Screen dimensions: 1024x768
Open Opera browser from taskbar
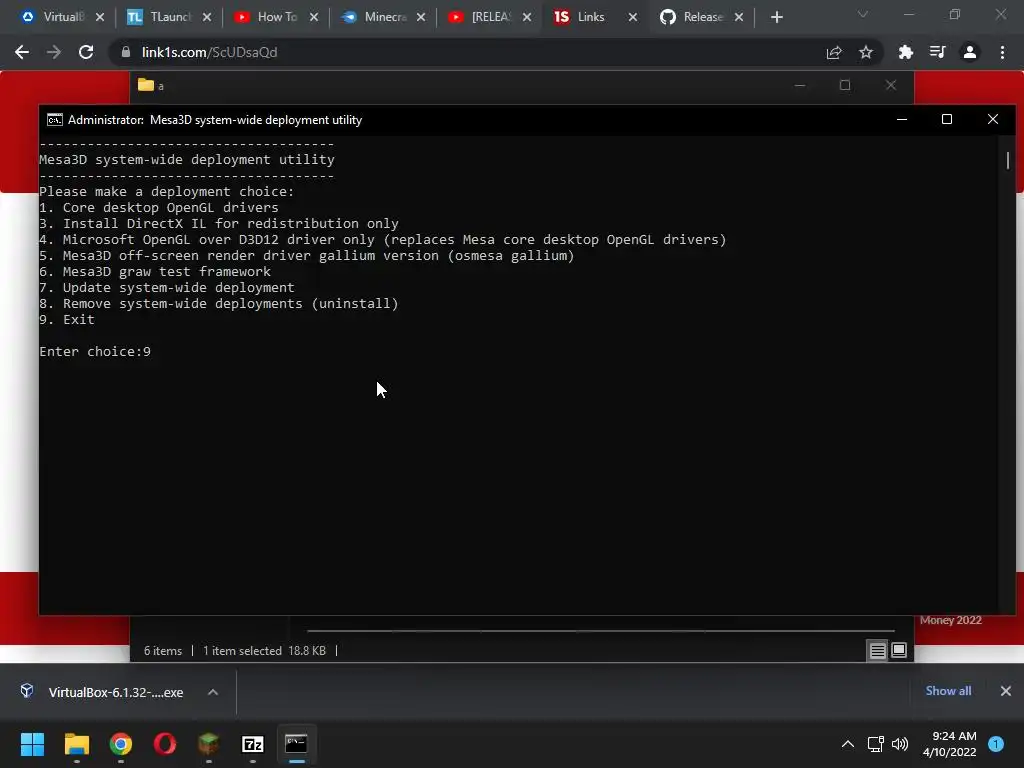165,744
